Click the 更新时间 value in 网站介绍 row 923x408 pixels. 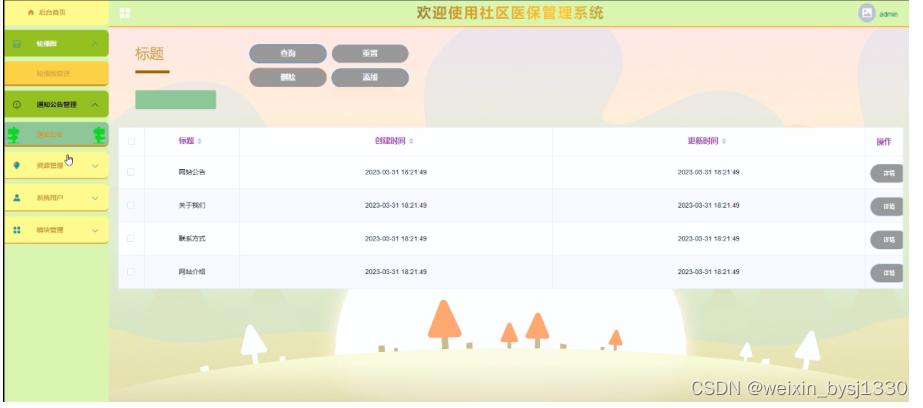pyautogui.click(x=708, y=271)
